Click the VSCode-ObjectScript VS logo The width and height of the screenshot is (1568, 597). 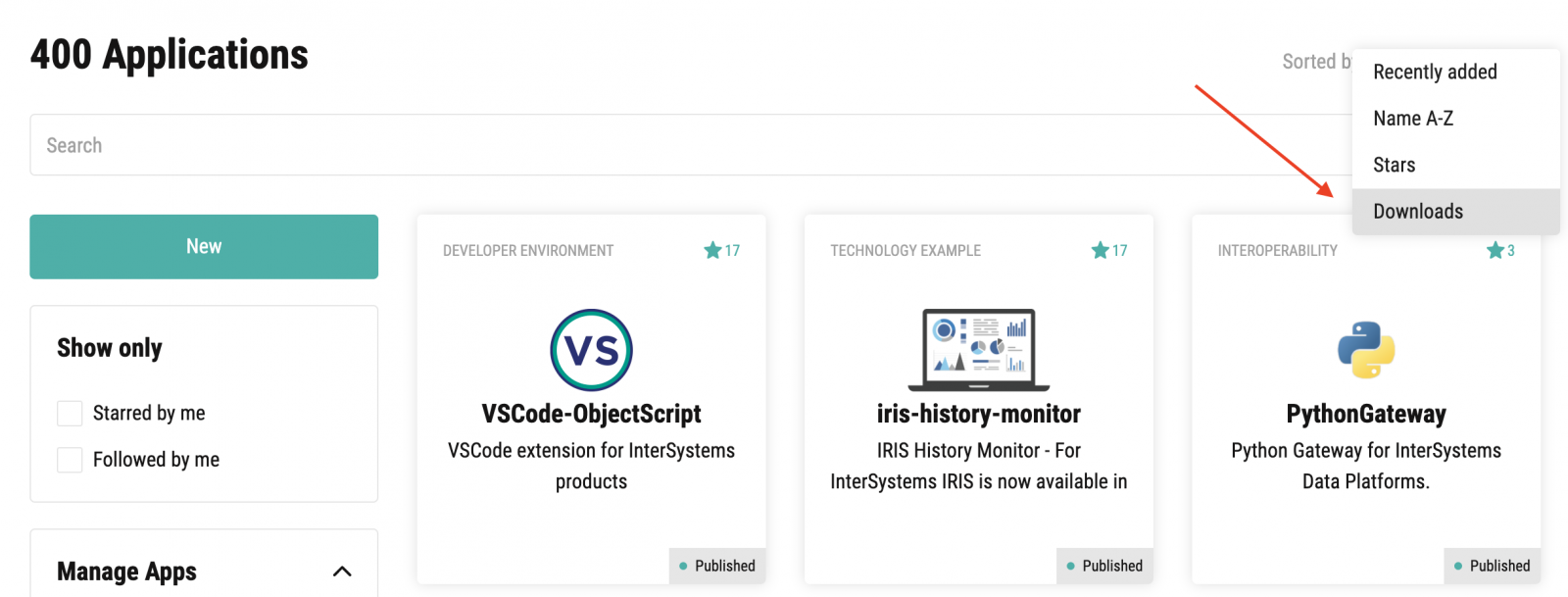(591, 350)
